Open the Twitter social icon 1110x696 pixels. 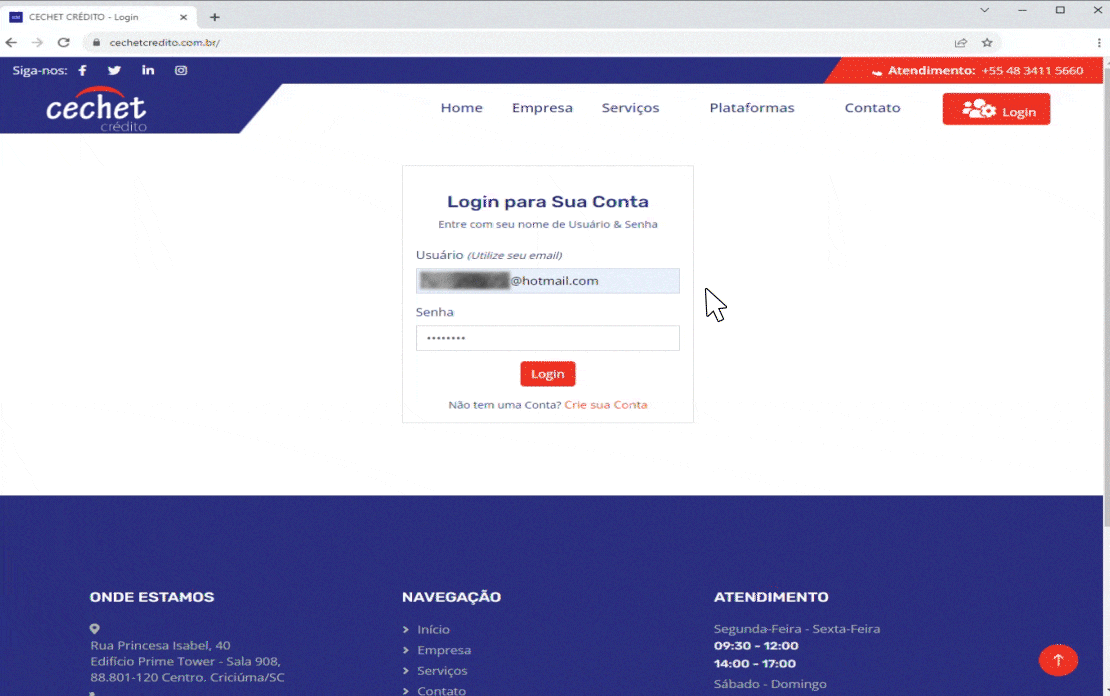tap(114, 71)
